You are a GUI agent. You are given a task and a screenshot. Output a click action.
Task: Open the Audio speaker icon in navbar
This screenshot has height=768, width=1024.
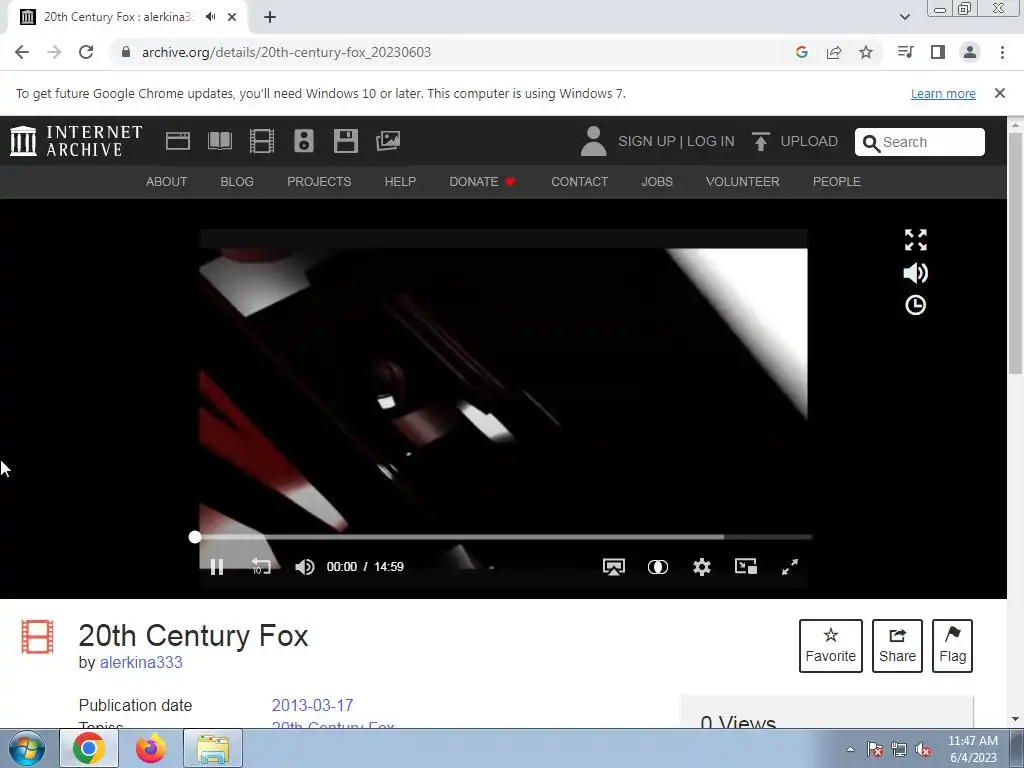304,141
